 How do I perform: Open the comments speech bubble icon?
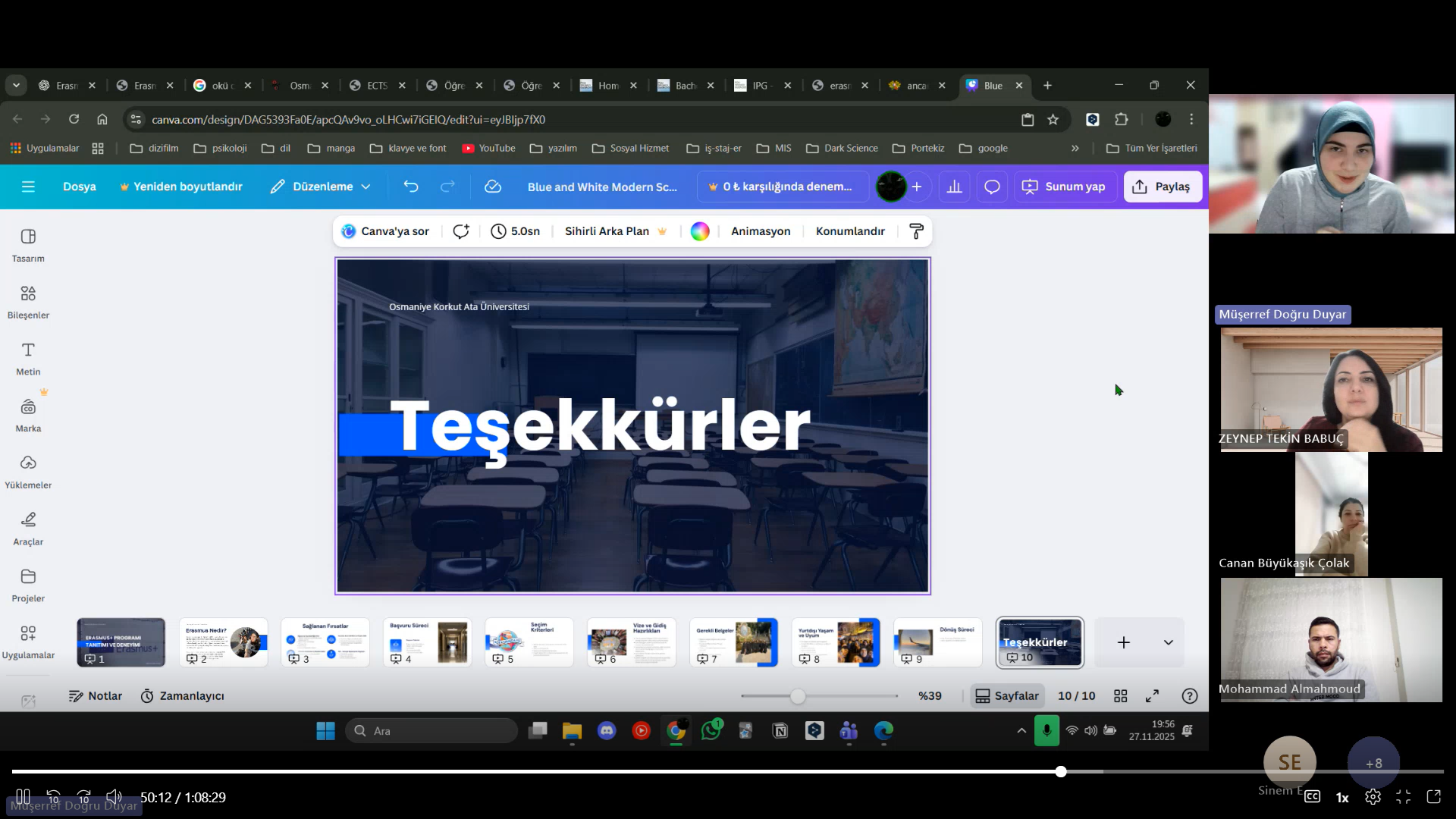click(x=992, y=187)
